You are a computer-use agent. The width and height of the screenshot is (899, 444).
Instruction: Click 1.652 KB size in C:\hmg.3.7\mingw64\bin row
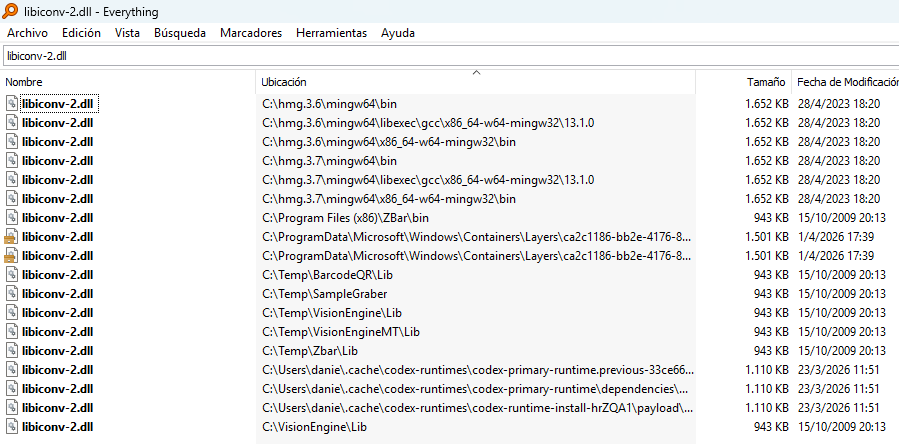767,161
